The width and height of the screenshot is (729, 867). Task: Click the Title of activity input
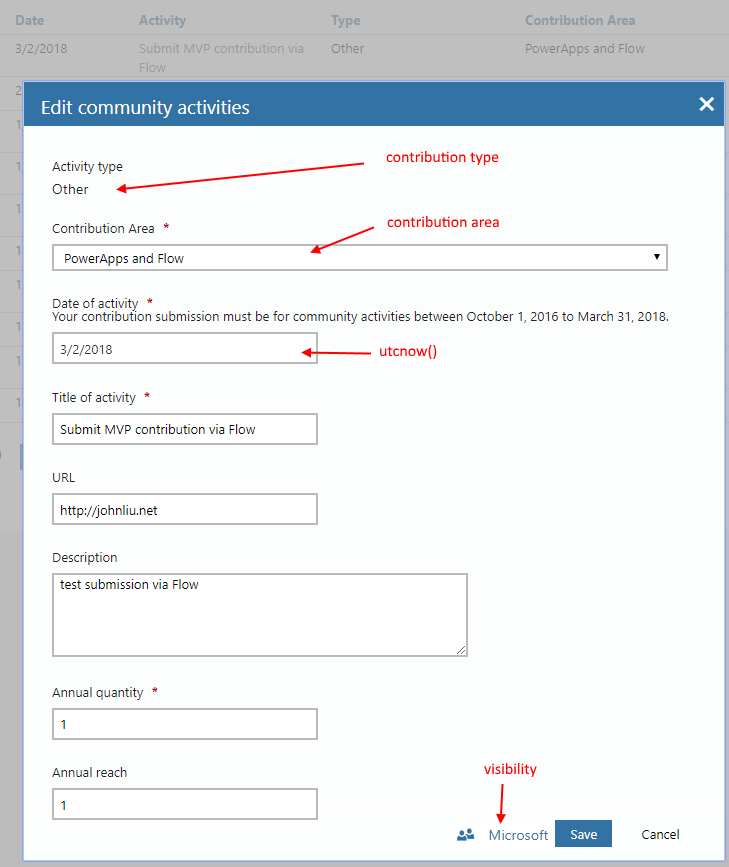click(x=184, y=429)
